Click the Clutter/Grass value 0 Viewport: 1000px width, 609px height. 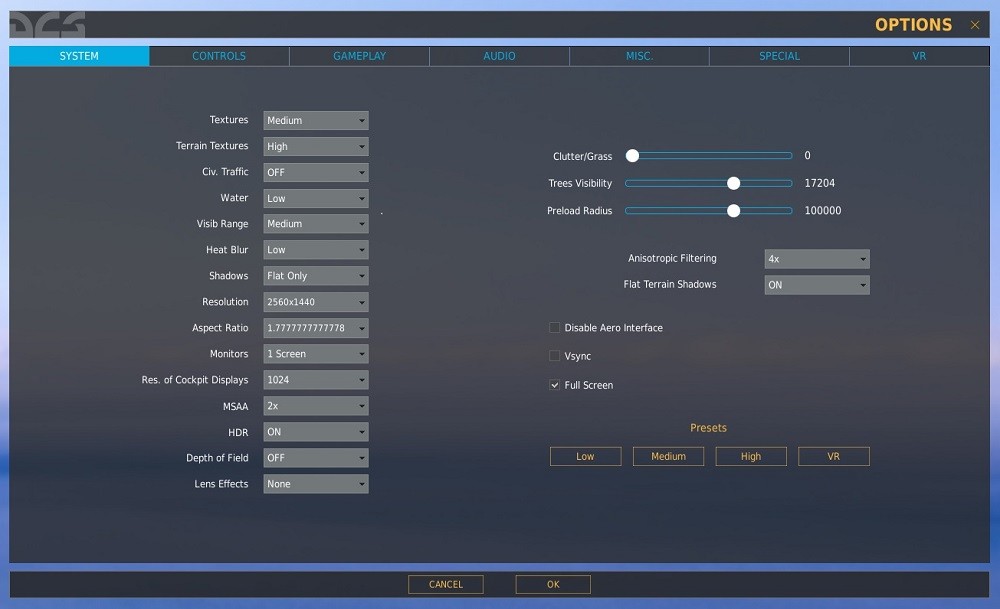807,156
